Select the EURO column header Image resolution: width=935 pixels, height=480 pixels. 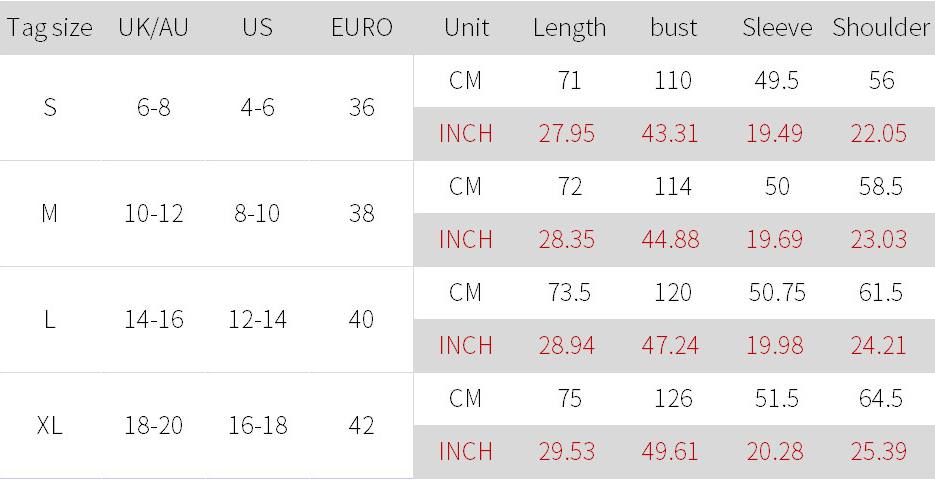click(361, 28)
